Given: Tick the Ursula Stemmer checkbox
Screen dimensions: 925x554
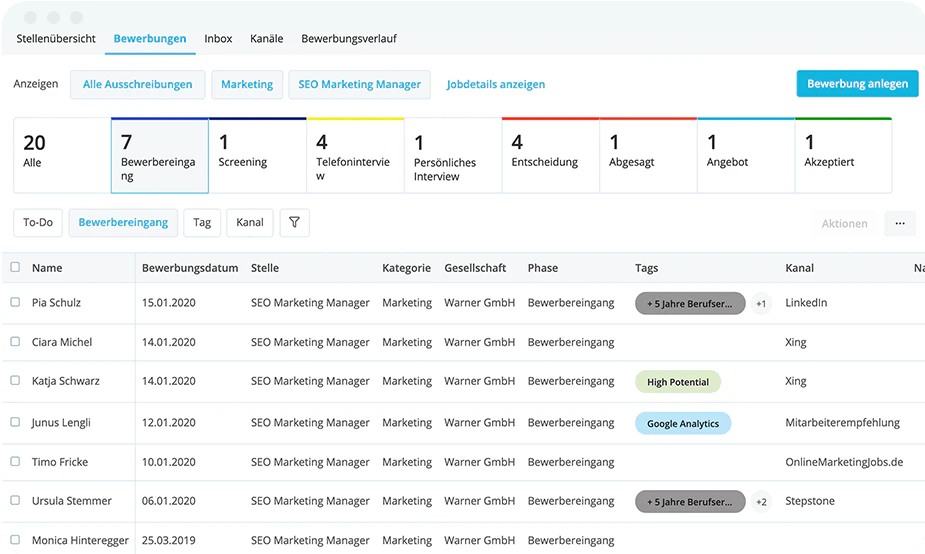Looking at the screenshot, I should point(15,500).
